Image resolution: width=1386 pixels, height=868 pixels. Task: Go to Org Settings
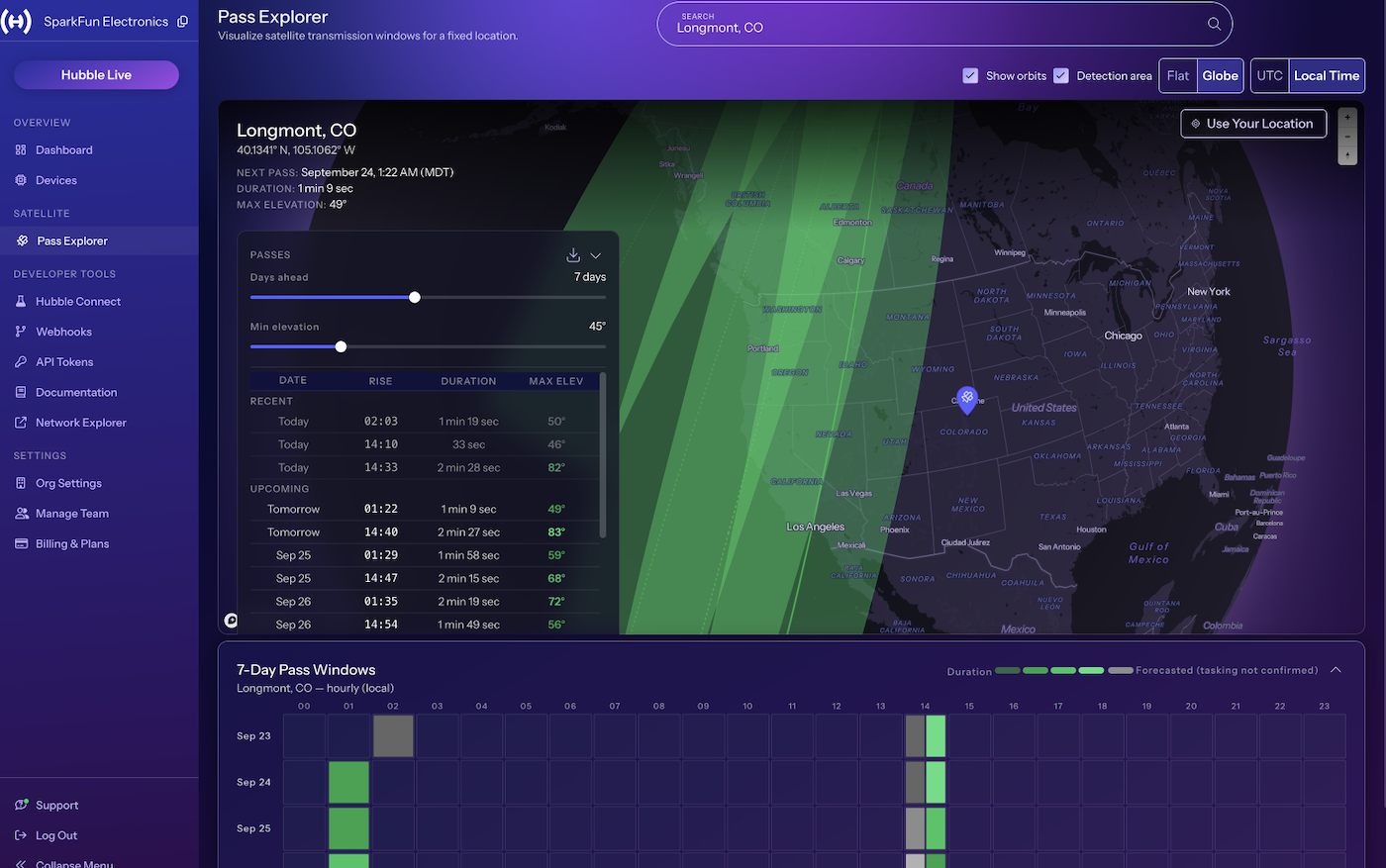coord(68,484)
